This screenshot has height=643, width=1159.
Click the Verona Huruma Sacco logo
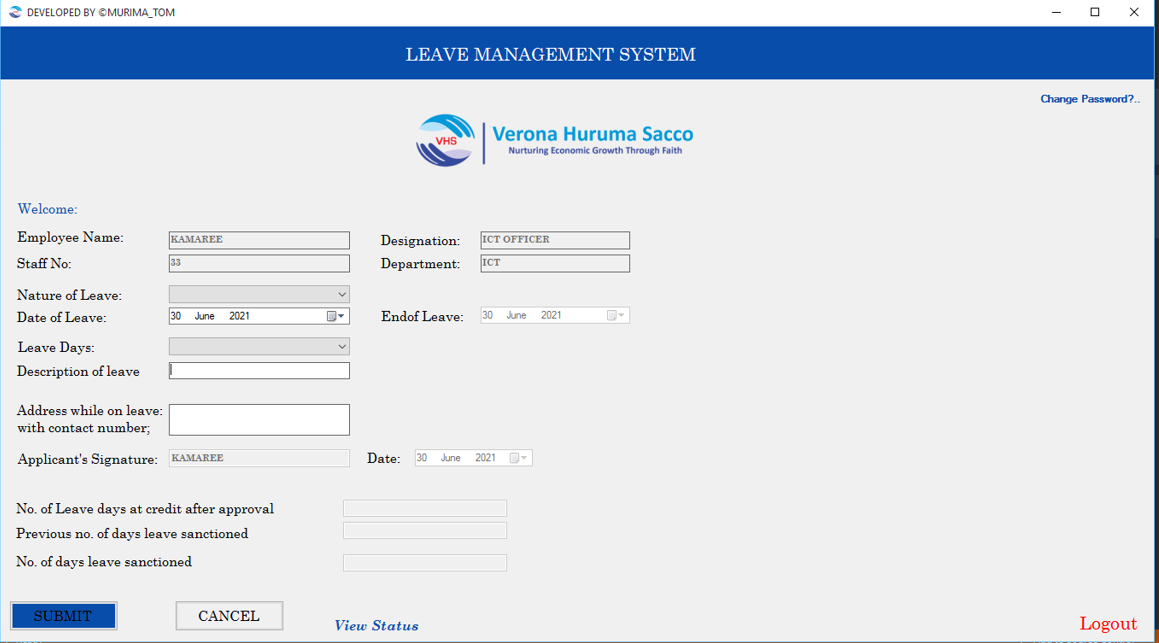pyautogui.click(x=554, y=141)
